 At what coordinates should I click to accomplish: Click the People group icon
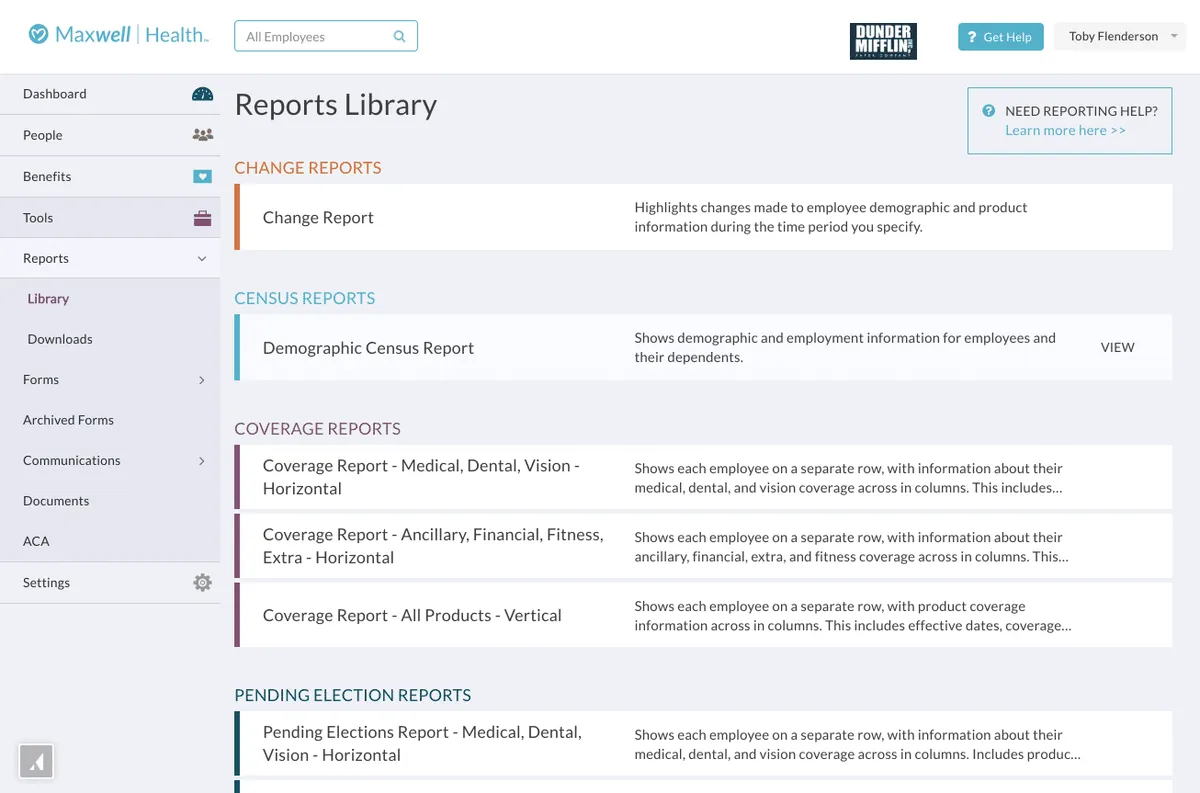tap(202, 135)
